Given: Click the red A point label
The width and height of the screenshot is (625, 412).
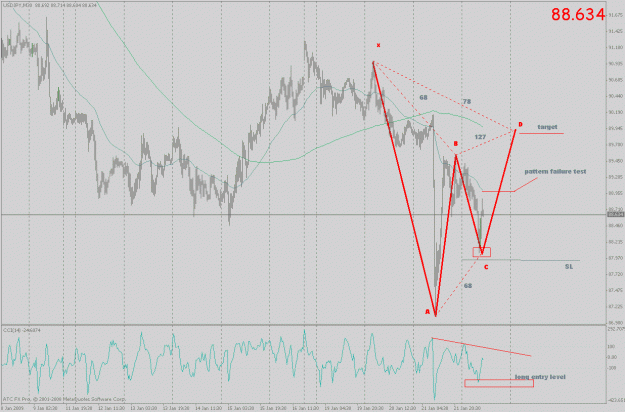Looking at the screenshot, I should (x=427, y=312).
